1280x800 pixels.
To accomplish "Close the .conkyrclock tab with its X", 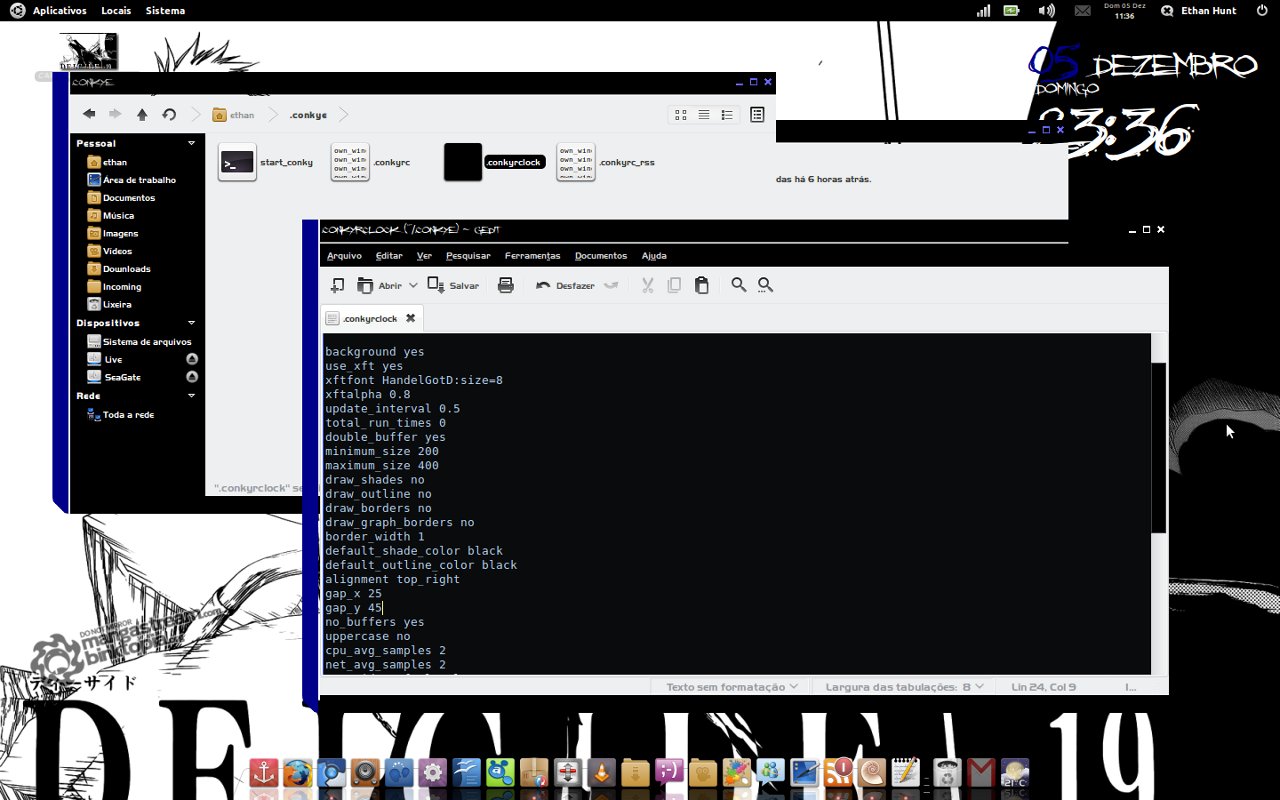I will pos(410,318).
